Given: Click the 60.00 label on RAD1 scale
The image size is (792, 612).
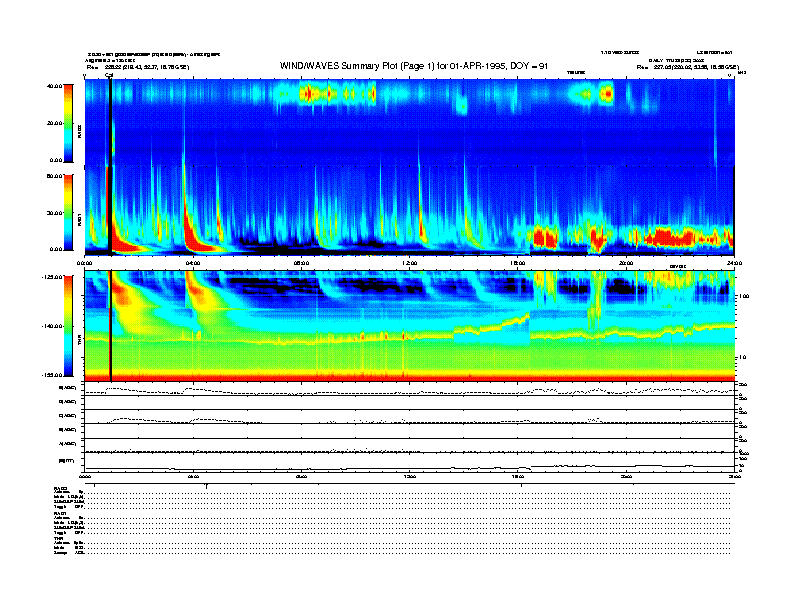Looking at the screenshot, I should (55, 176).
